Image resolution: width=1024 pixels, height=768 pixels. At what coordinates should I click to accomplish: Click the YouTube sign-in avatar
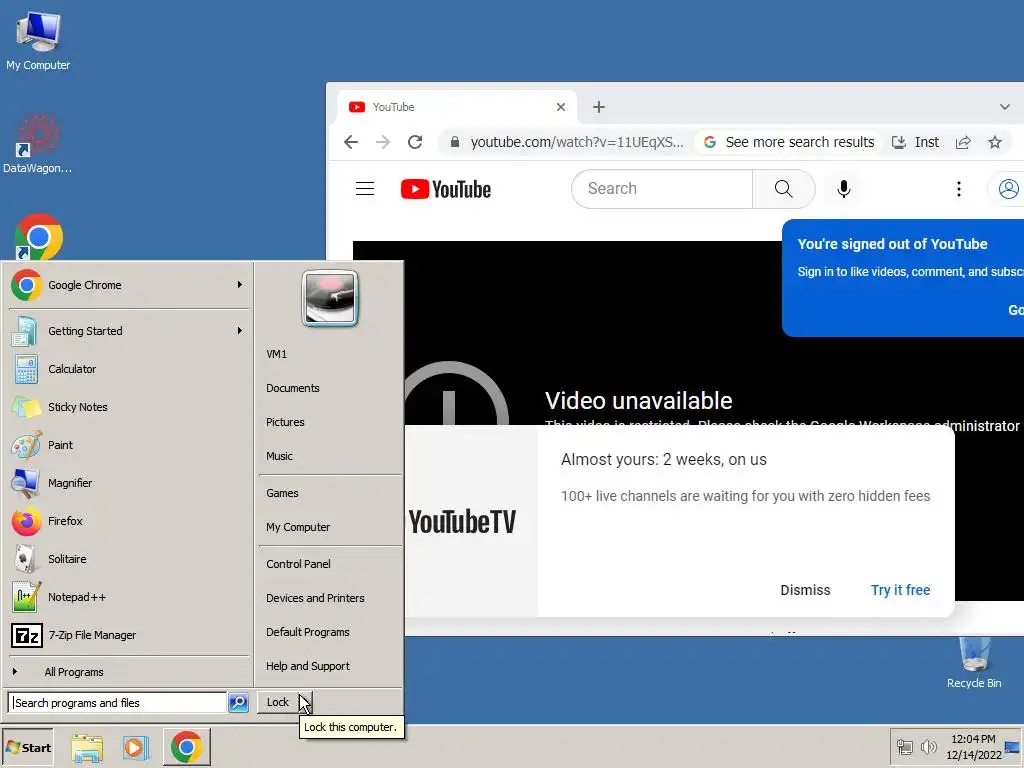[1008, 189]
